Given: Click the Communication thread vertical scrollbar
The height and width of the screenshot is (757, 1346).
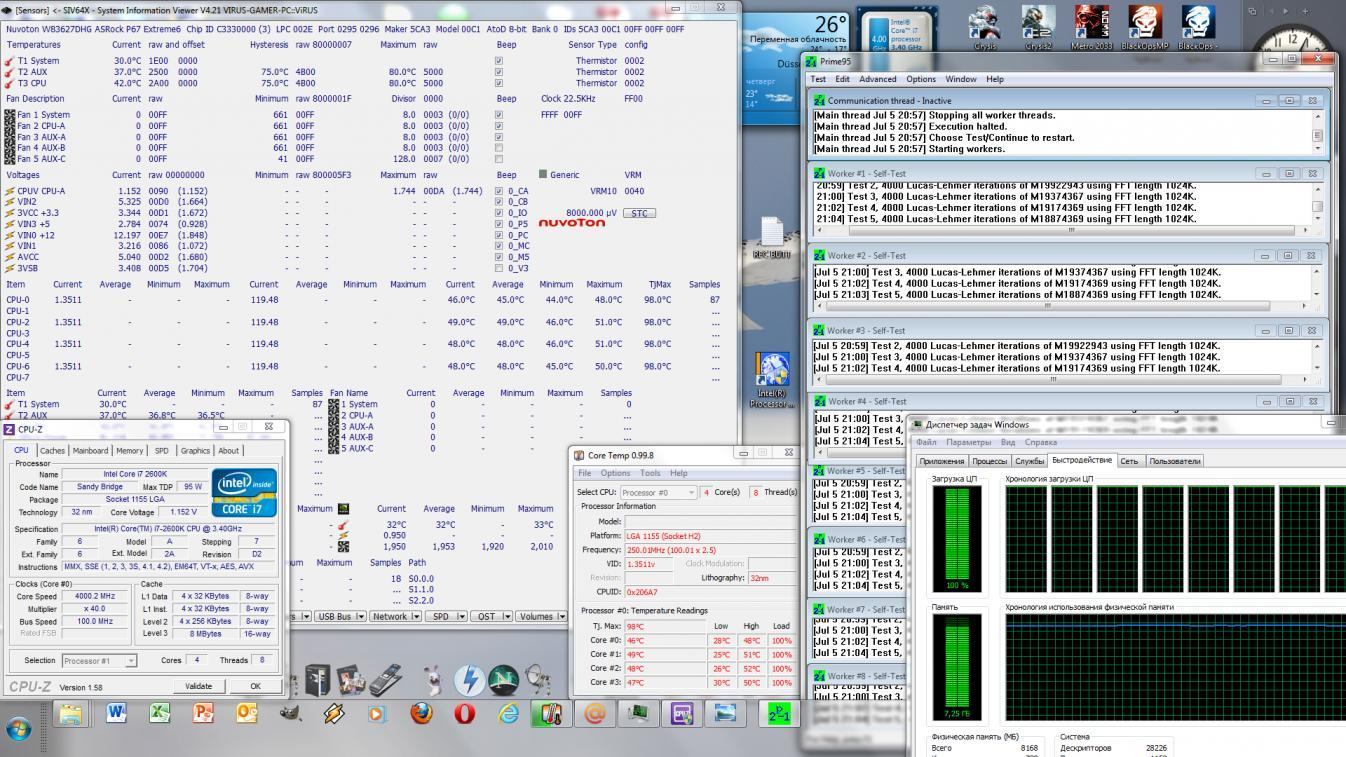Looking at the screenshot, I should 1317,132.
